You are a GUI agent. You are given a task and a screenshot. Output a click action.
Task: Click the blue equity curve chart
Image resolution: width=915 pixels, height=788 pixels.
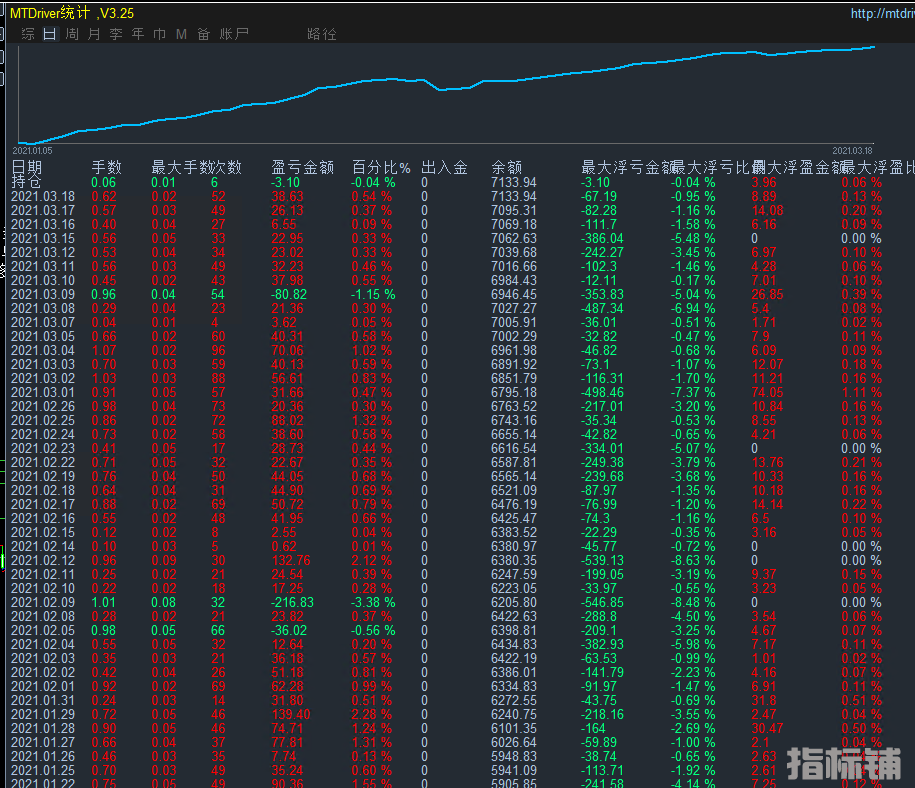pos(446,93)
